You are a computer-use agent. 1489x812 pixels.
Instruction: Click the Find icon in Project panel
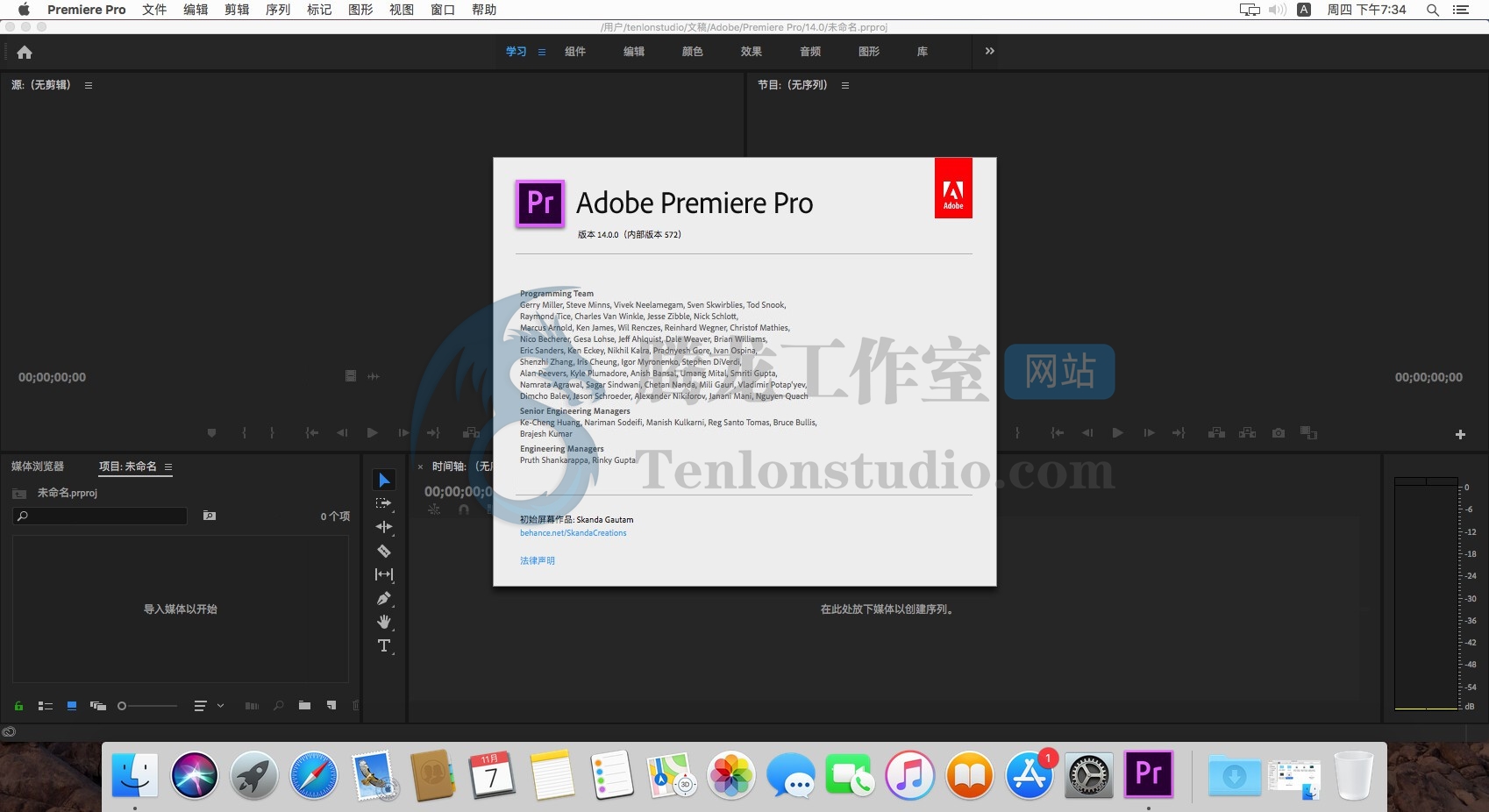(x=279, y=706)
